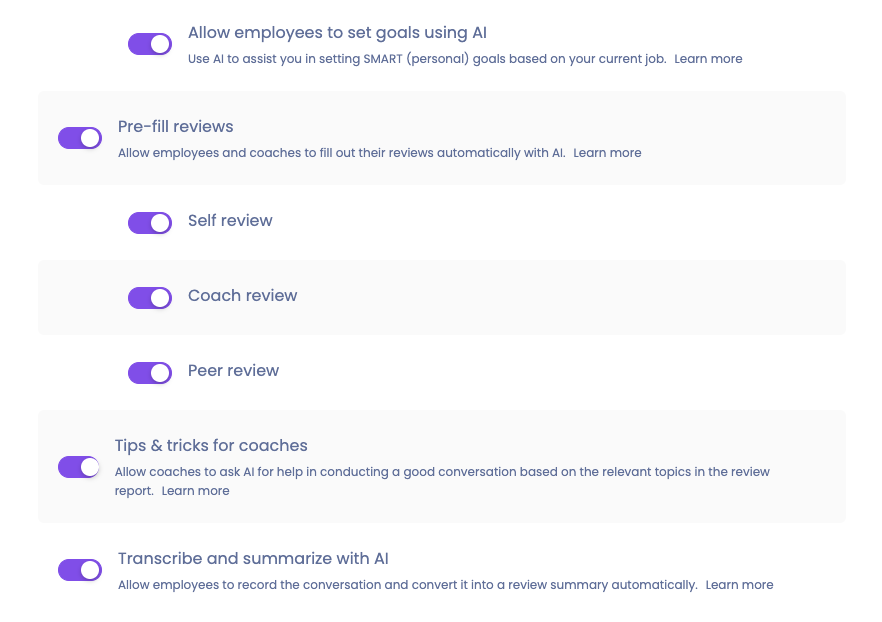Image resolution: width=882 pixels, height=622 pixels.
Task: Click the 'Allow employees to record' description text
Action: pos(407,585)
